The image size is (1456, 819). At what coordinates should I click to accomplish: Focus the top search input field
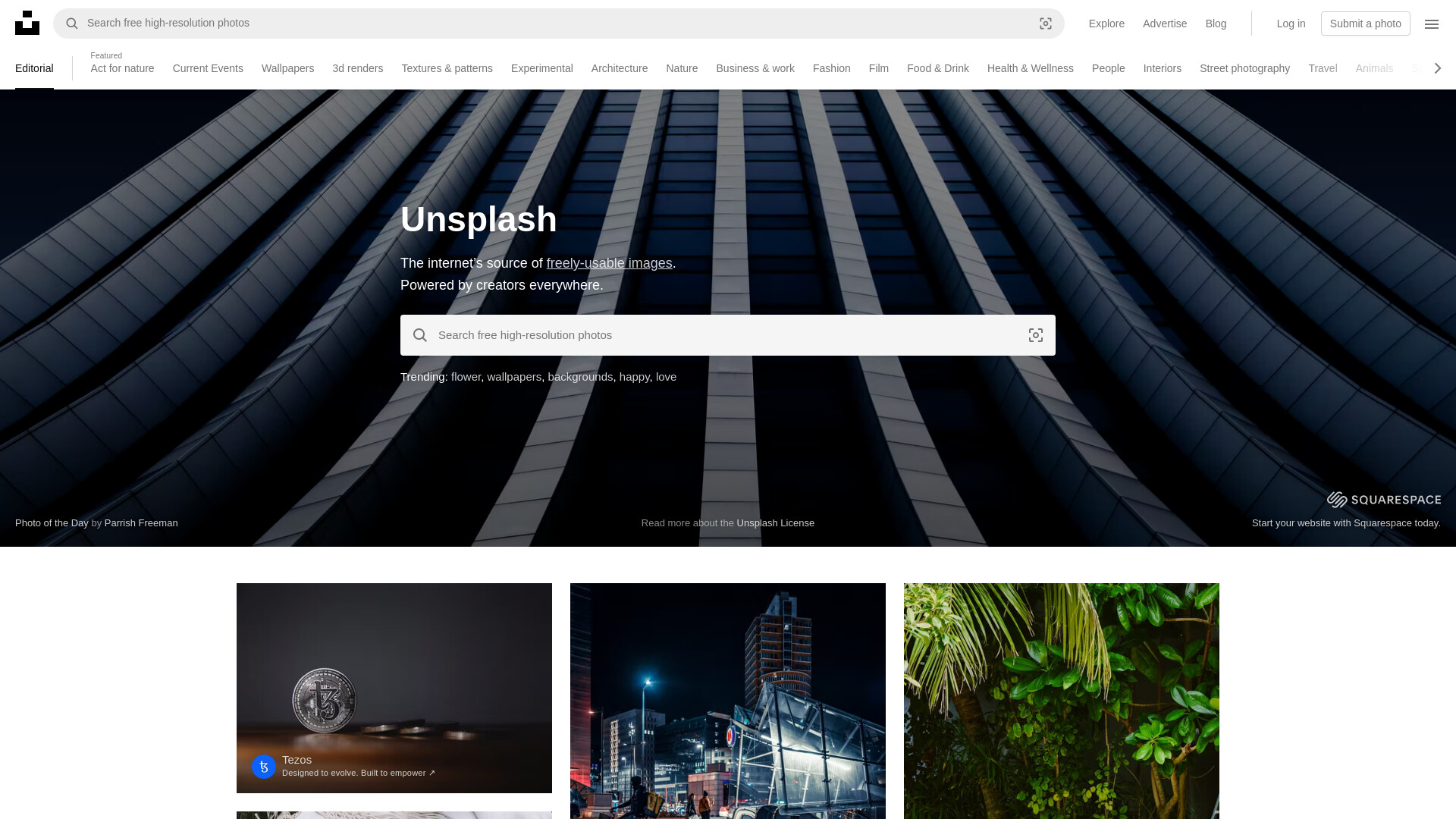[557, 24]
